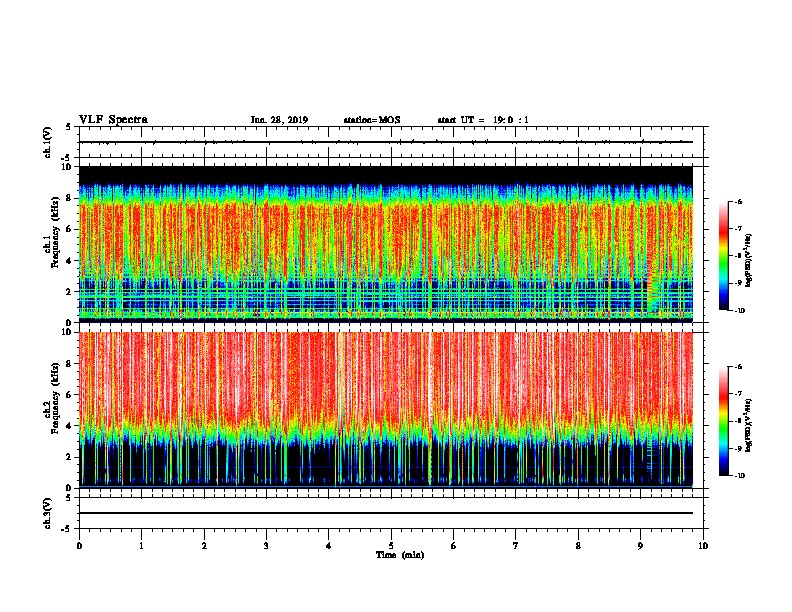Click the ch.1 voltage waveform trace
The image size is (792, 612).
(386, 142)
